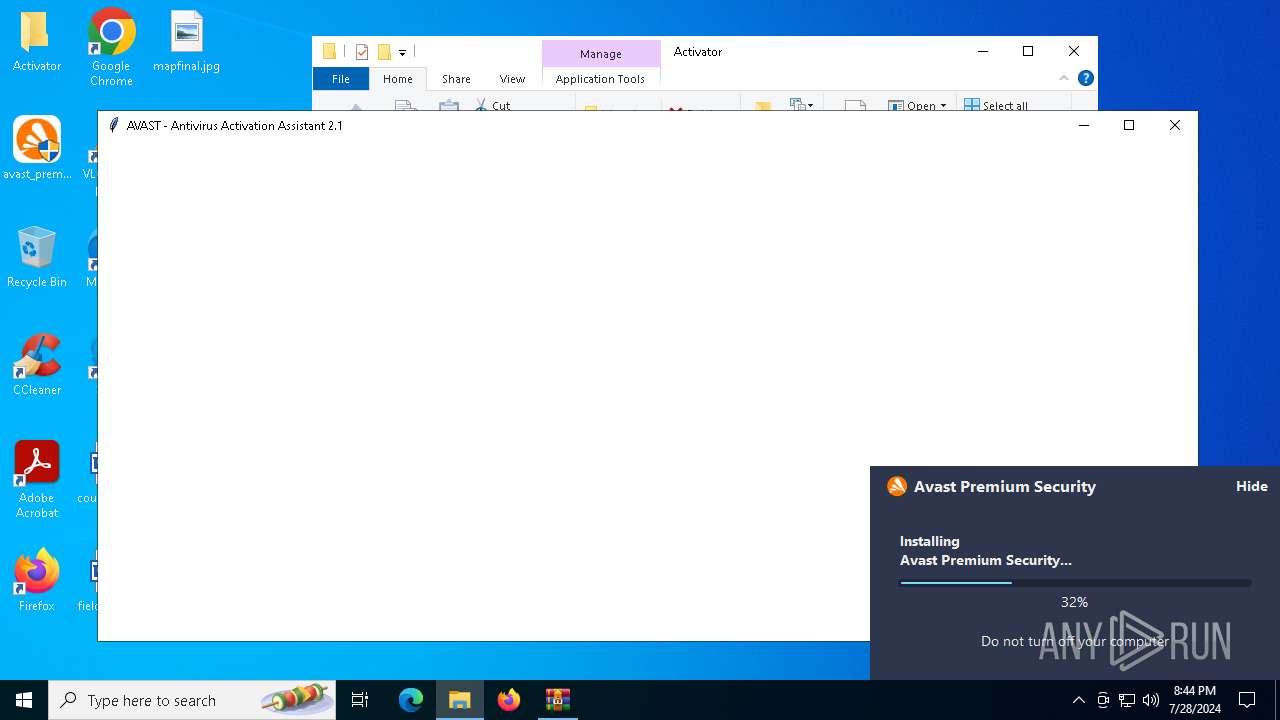Switch to the Share ribbon tab
1280x720 pixels.
pos(456,79)
